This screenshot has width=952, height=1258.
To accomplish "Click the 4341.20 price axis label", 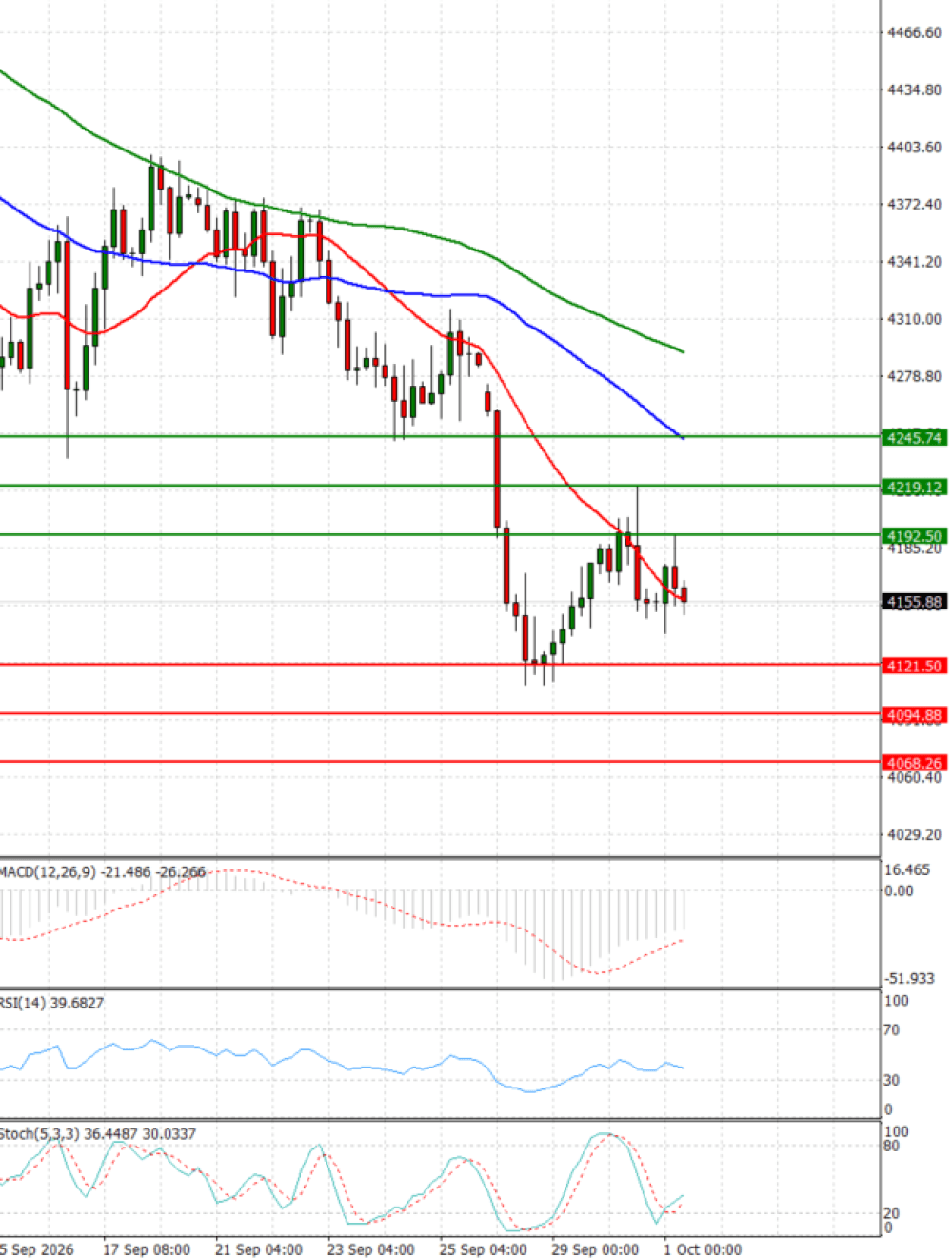I will (x=914, y=261).
